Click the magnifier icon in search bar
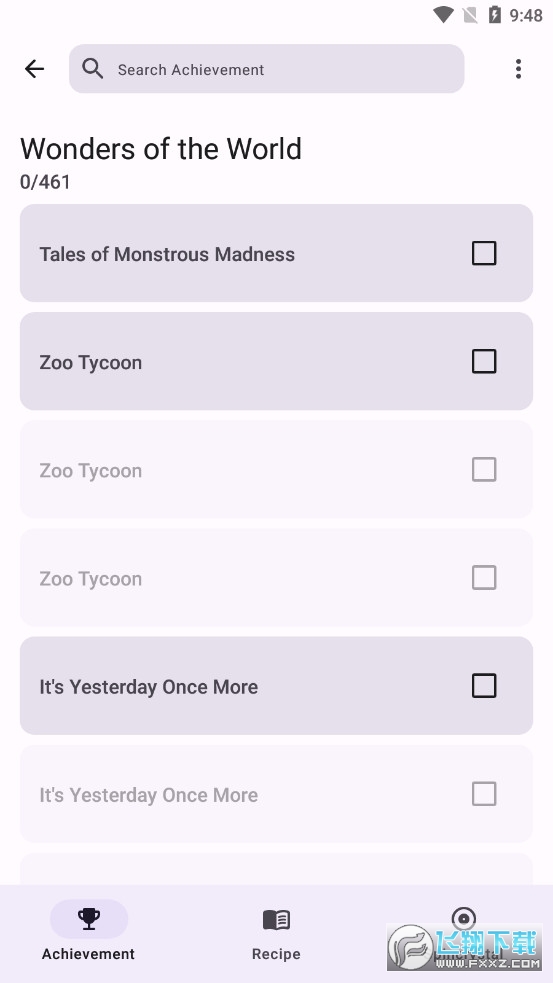The width and height of the screenshot is (553, 983). click(93, 68)
